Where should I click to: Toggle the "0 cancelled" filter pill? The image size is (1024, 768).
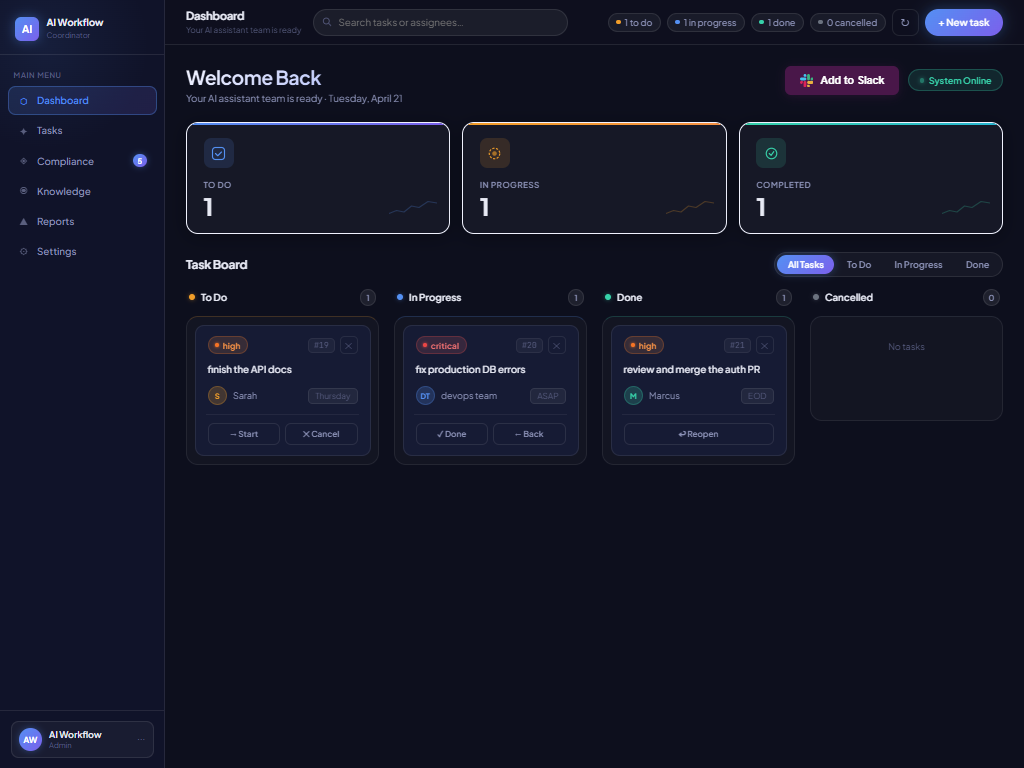pyautogui.click(x=847, y=21)
